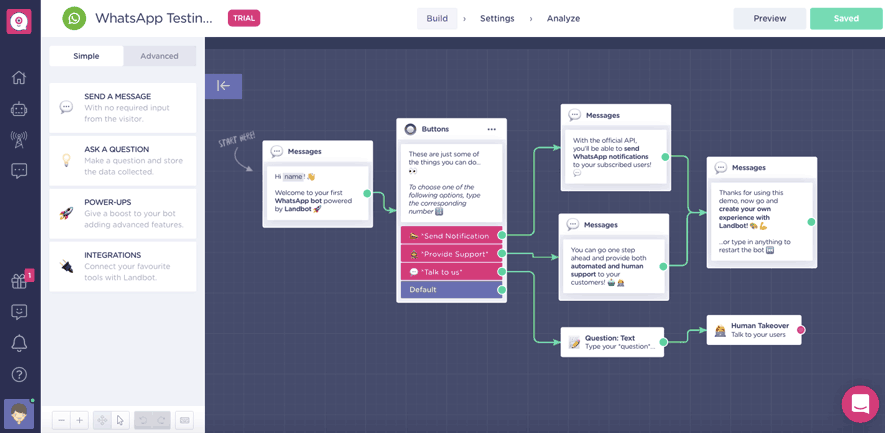This screenshot has height=433, width=885.
Task: Click the TRIAL badge
Action: [244, 18]
